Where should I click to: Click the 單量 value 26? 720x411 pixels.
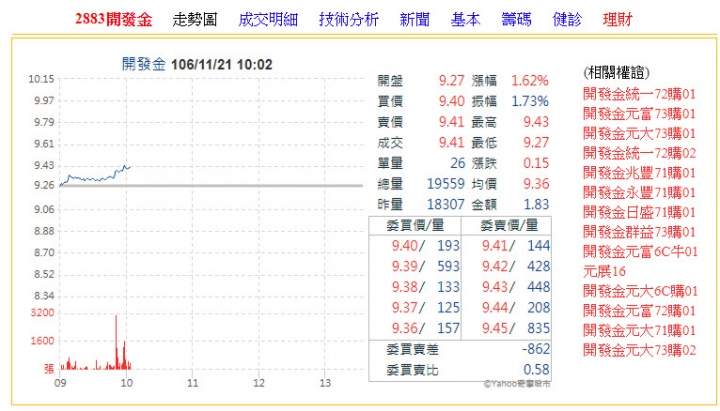(x=457, y=163)
